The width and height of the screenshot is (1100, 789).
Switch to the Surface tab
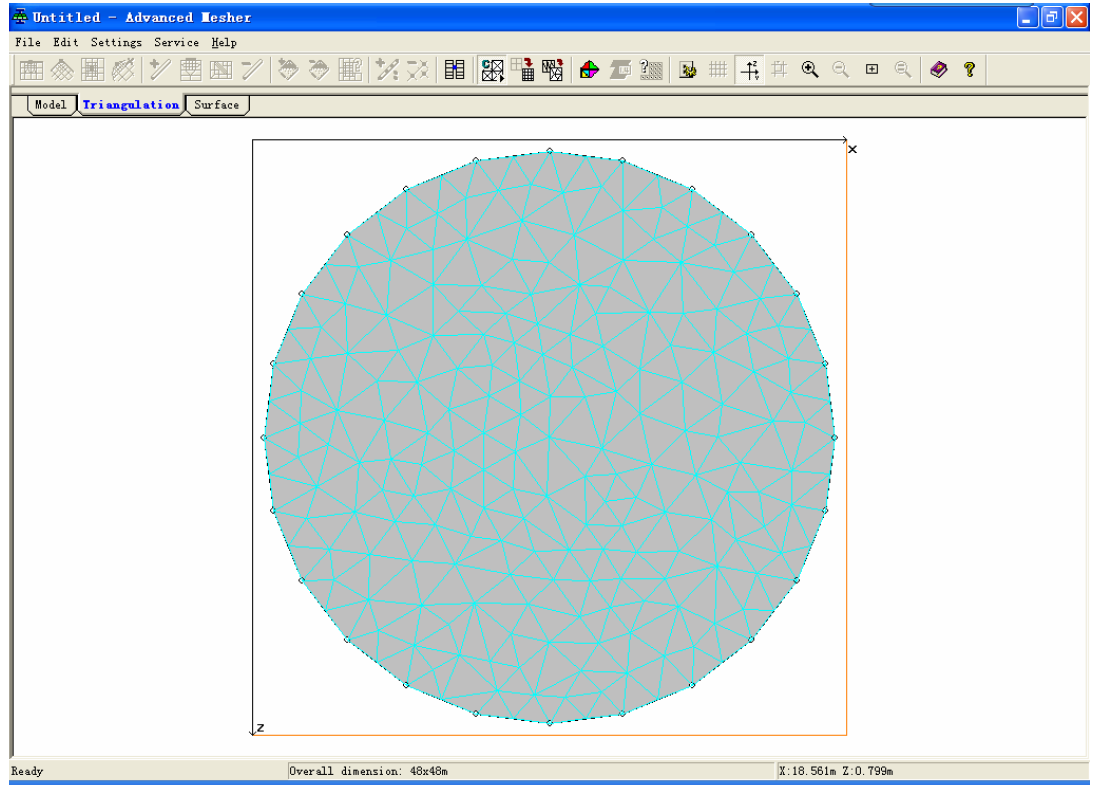point(216,105)
